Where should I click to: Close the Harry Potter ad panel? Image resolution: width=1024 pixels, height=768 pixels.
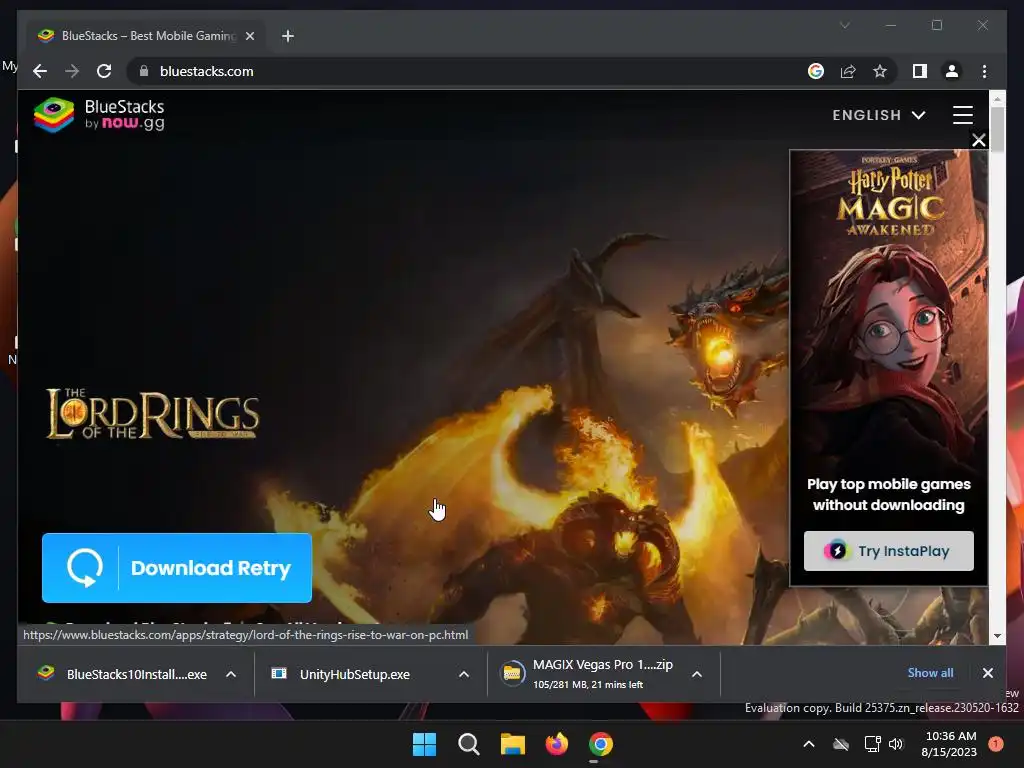pos(978,140)
